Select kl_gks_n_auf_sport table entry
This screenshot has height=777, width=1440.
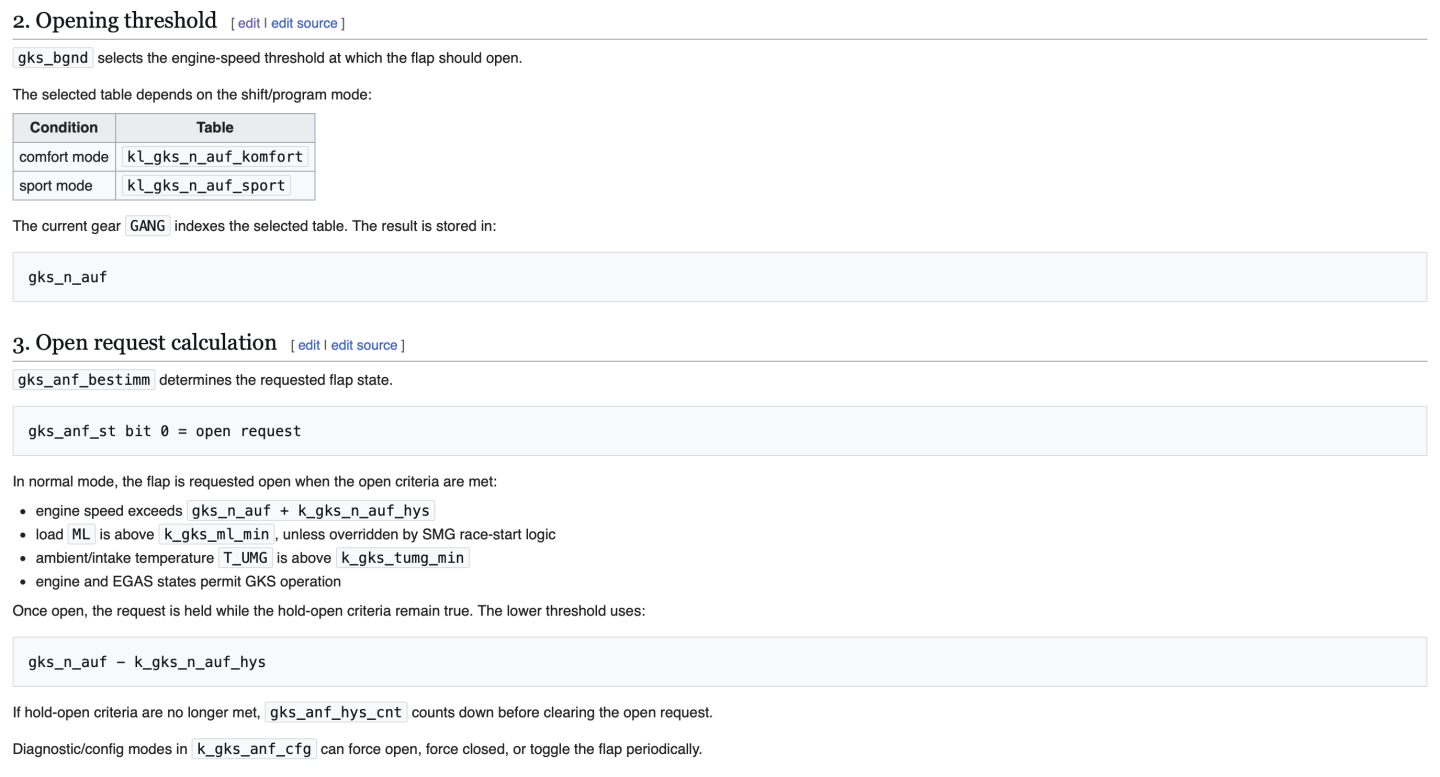pyautogui.click(x=206, y=186)
